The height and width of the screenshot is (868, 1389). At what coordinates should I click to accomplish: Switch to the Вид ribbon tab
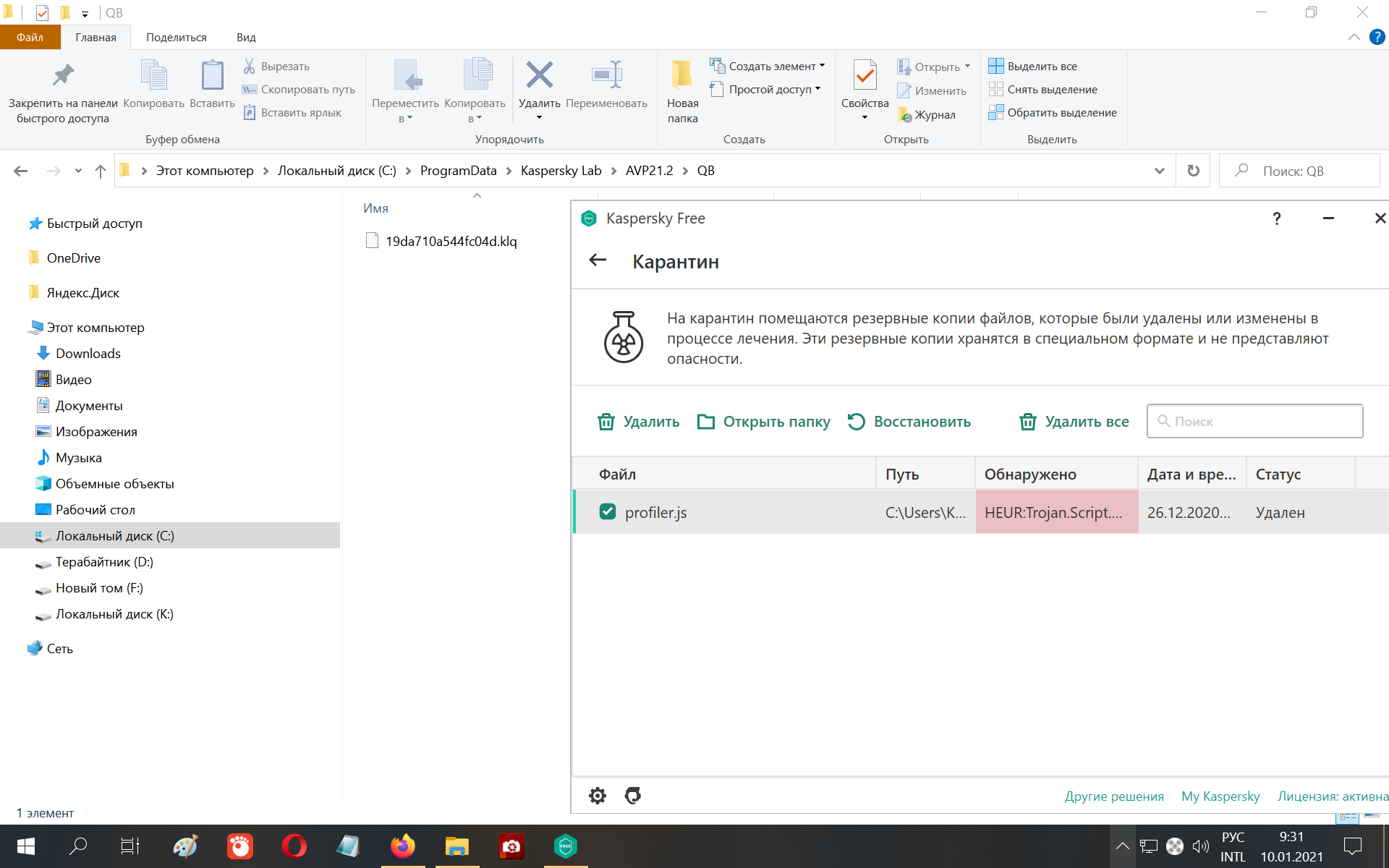[x=246, y=37]
